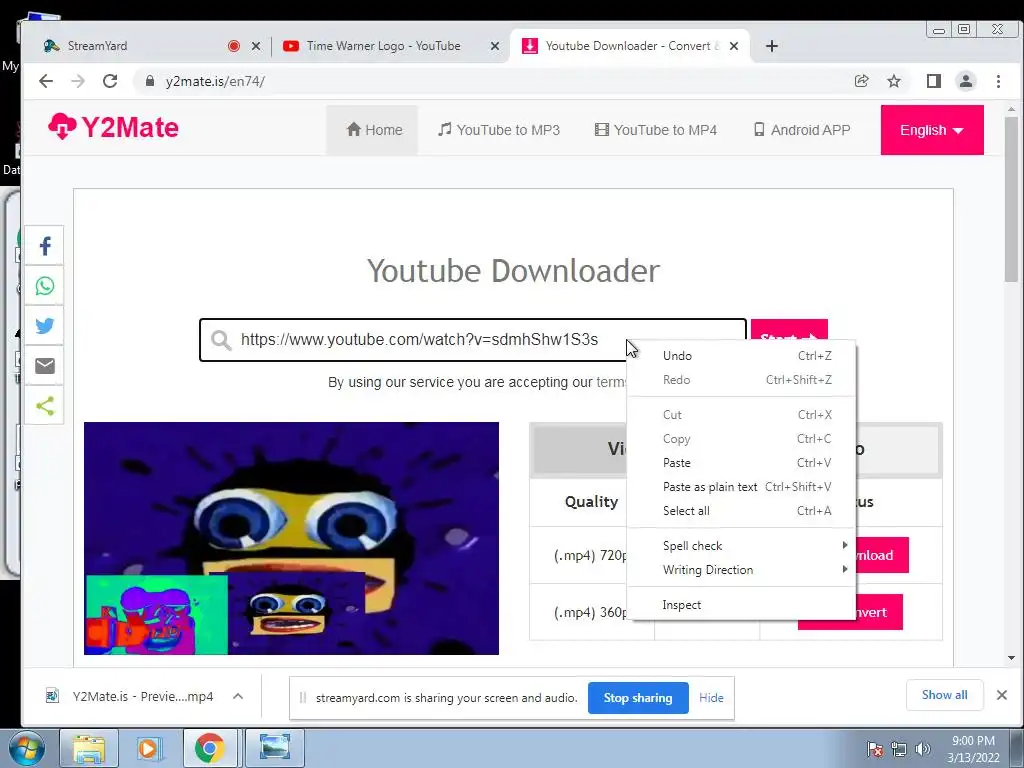
Task: Click the Show all downloads button
Action: coord(944,695)
